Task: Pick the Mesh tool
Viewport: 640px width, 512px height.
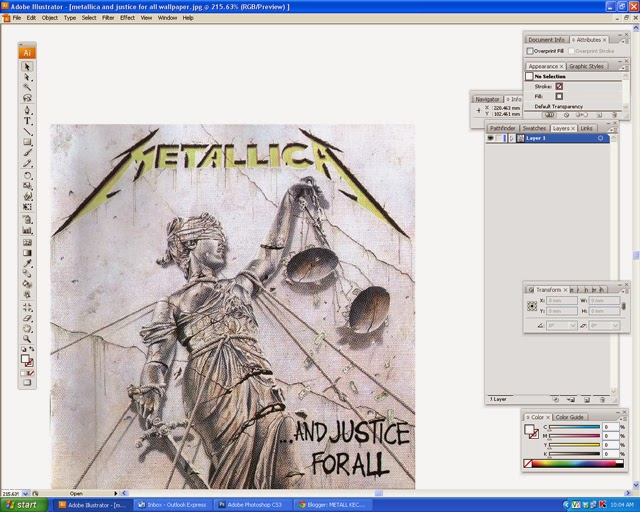Action: 27,243
